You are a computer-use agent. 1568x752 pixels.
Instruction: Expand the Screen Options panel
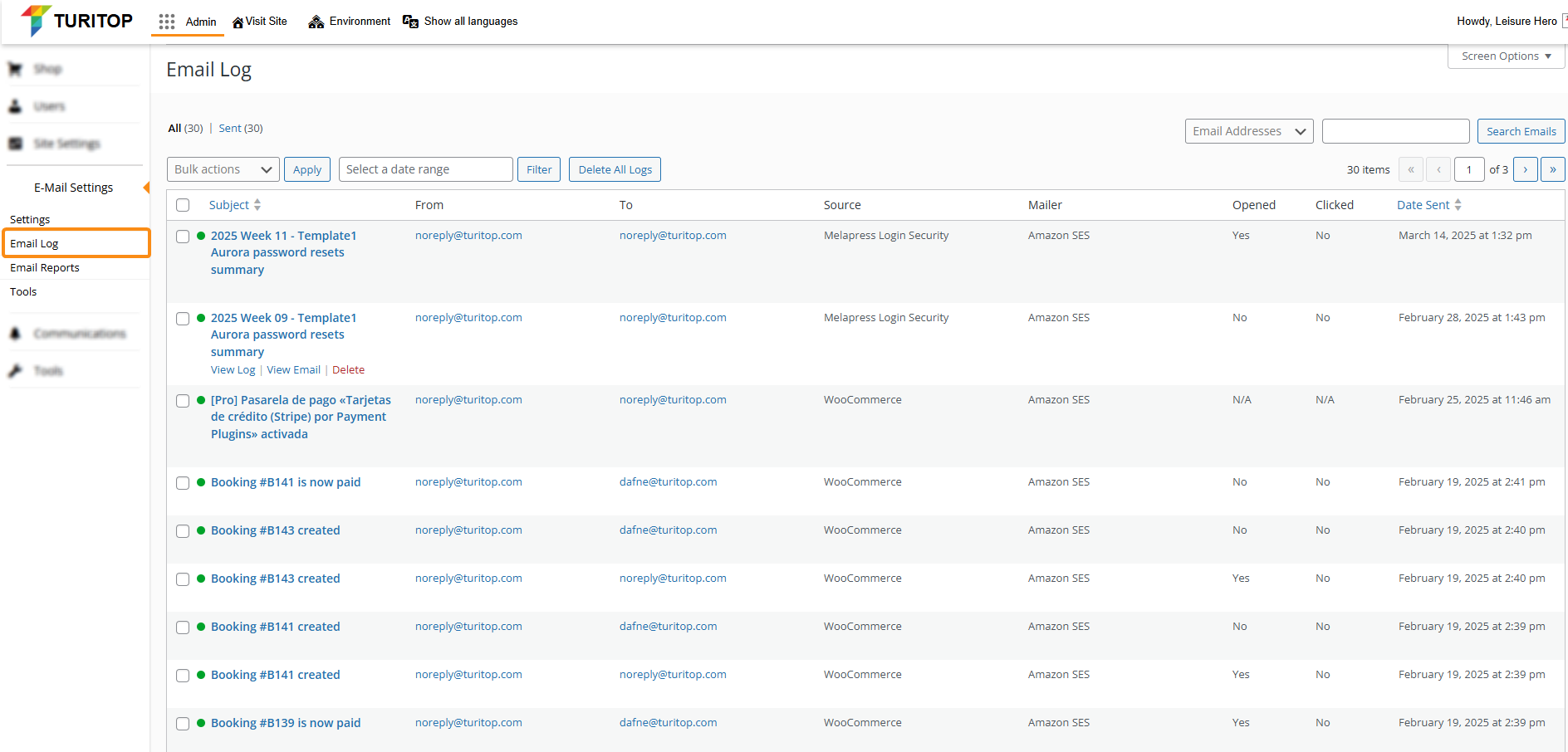coord(1506,56)
